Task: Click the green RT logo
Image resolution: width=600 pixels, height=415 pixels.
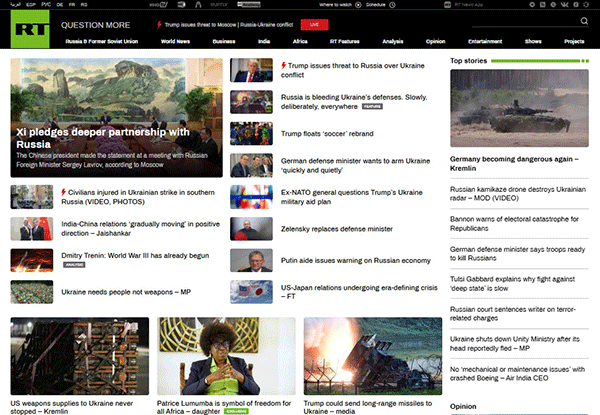Action: 30,29
